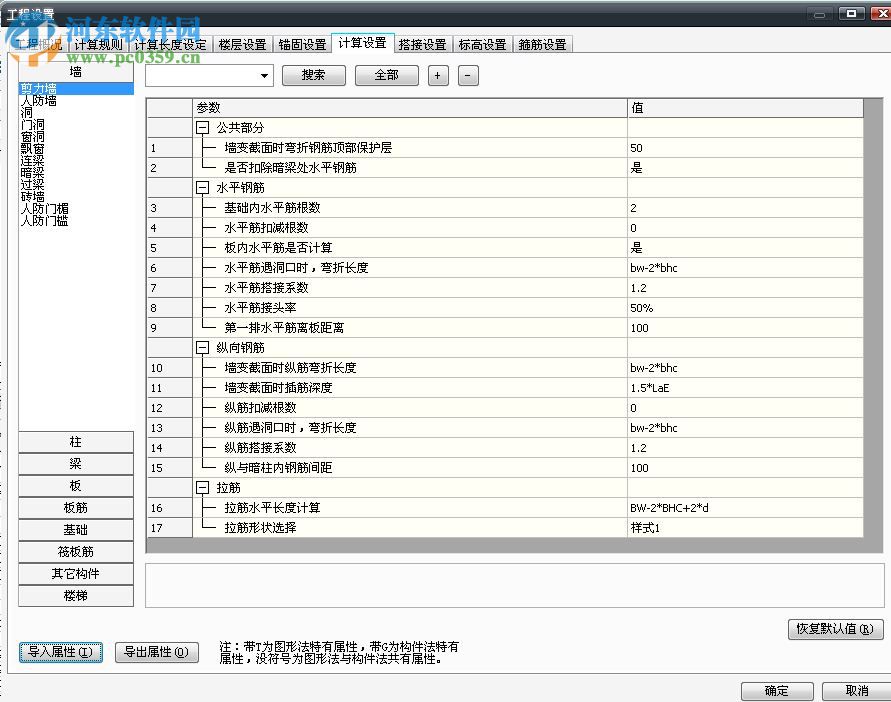Open the 楼梯 (Stairs) category panel

[x=75, y=595]
